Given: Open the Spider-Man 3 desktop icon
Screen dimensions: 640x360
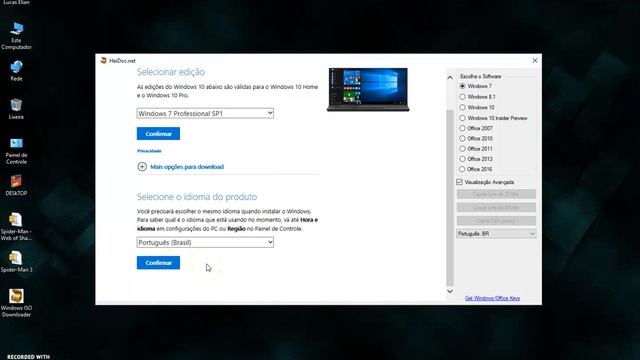Looking at the screenshot, I should pos(16,261).
